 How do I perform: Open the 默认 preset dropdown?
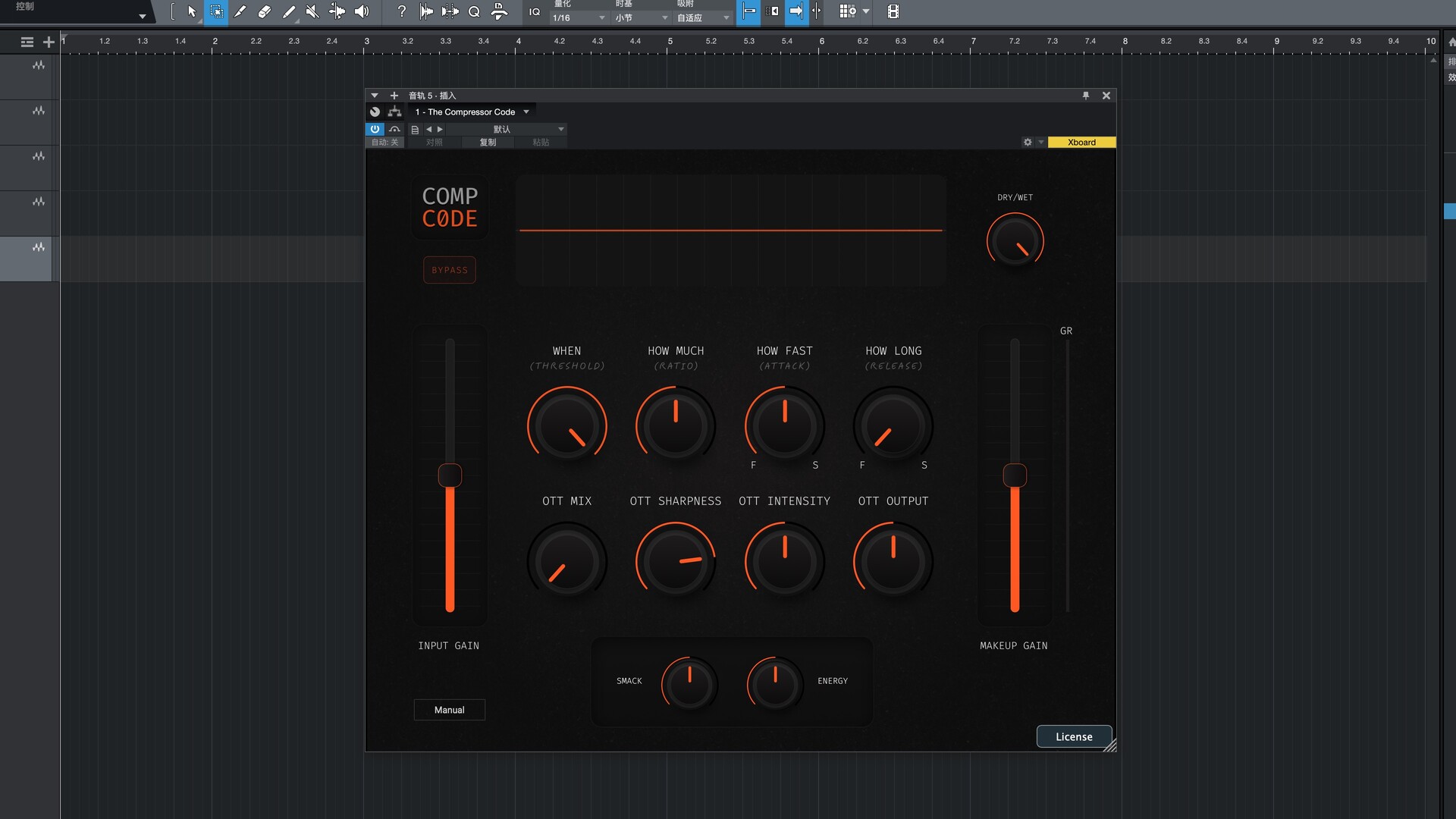click(500, 129)
